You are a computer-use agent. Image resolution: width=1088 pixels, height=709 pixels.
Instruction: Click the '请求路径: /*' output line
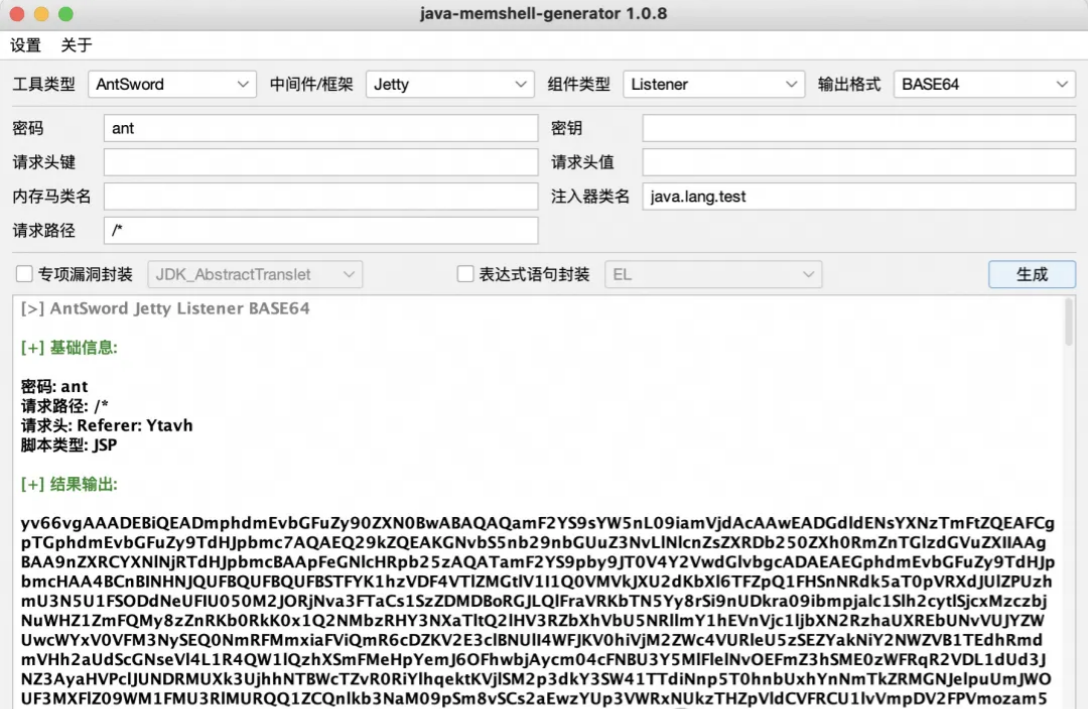pyautogui.click(x=65, y=406)
